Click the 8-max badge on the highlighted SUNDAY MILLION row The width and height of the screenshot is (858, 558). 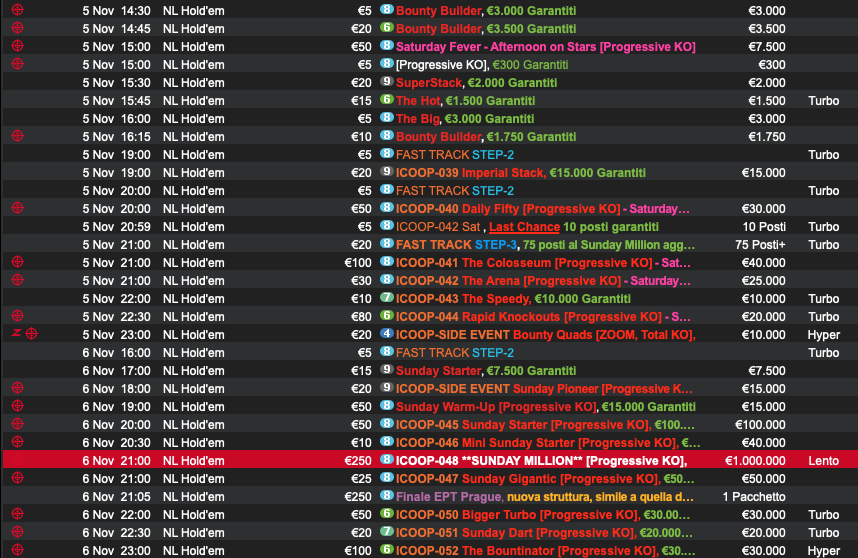(x=387, y=460)
